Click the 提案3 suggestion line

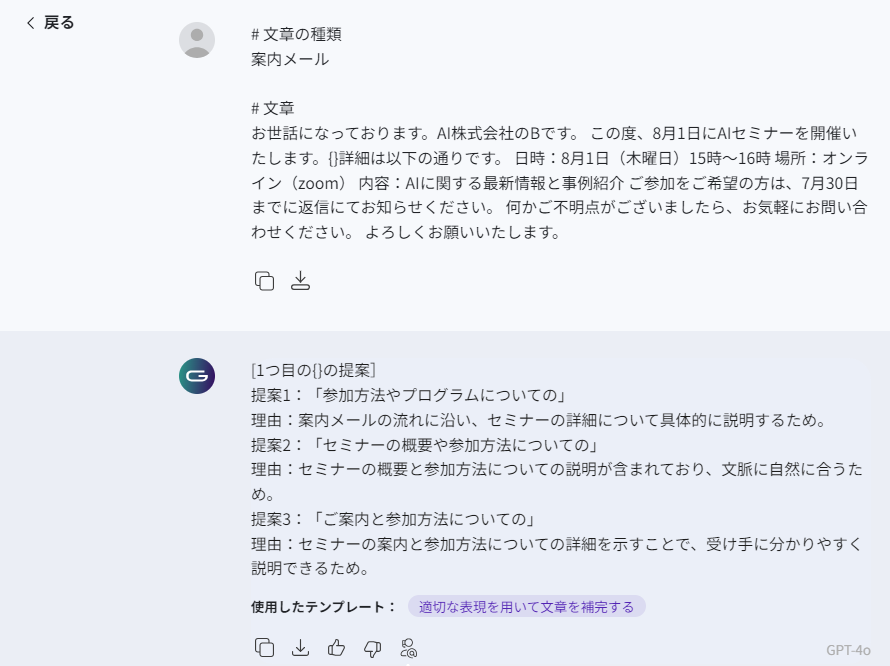(x=395, y=519)
